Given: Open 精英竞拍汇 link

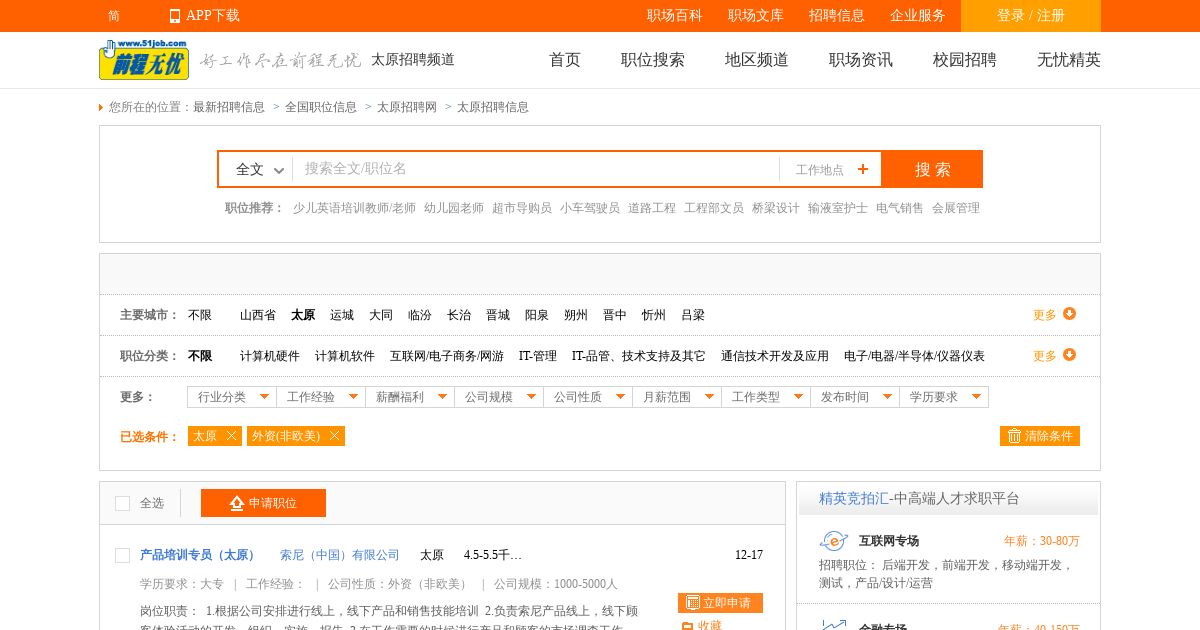Looking at the screenshot, I should click(853, 498).
